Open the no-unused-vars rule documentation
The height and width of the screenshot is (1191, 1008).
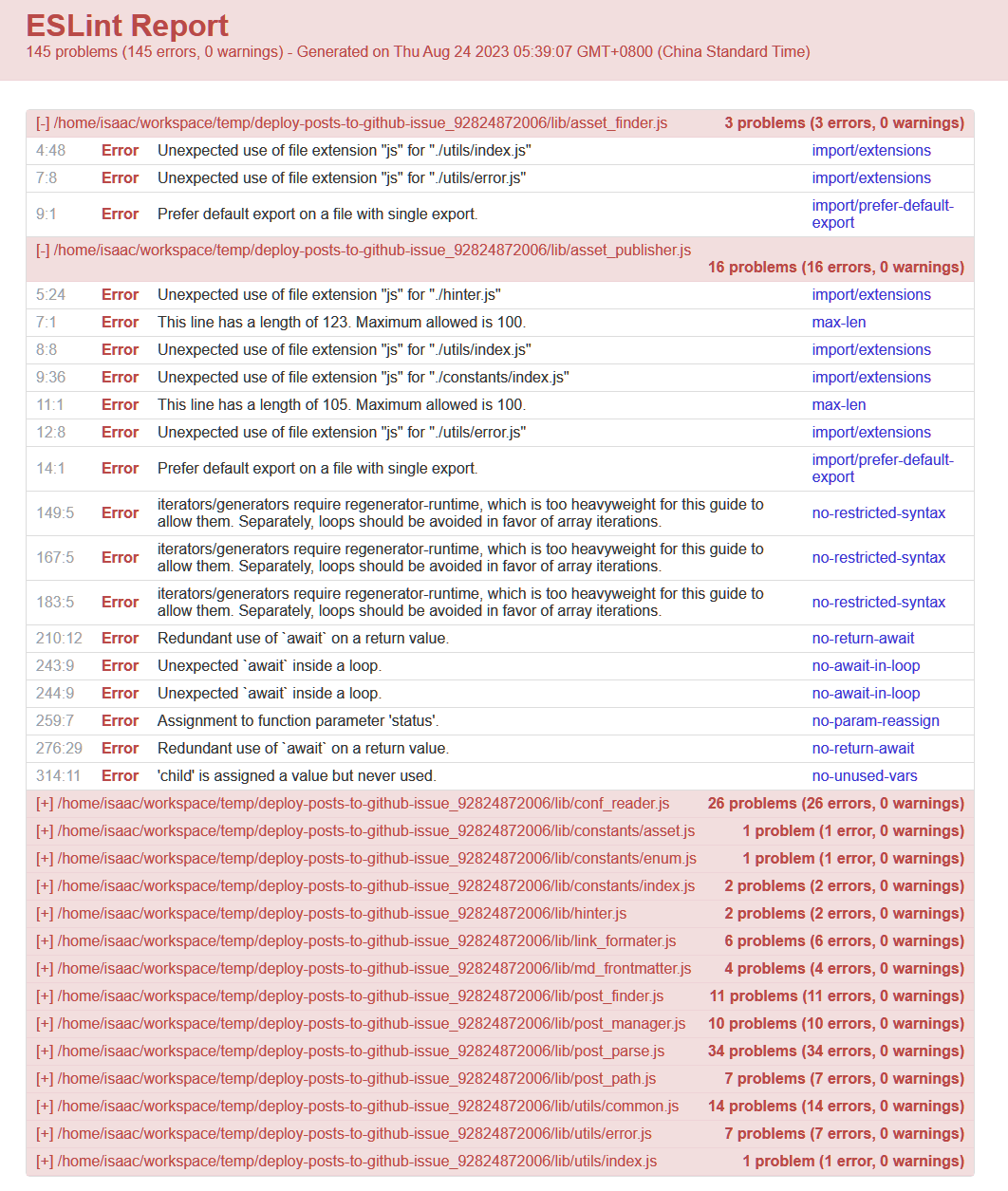pos(864,776)
